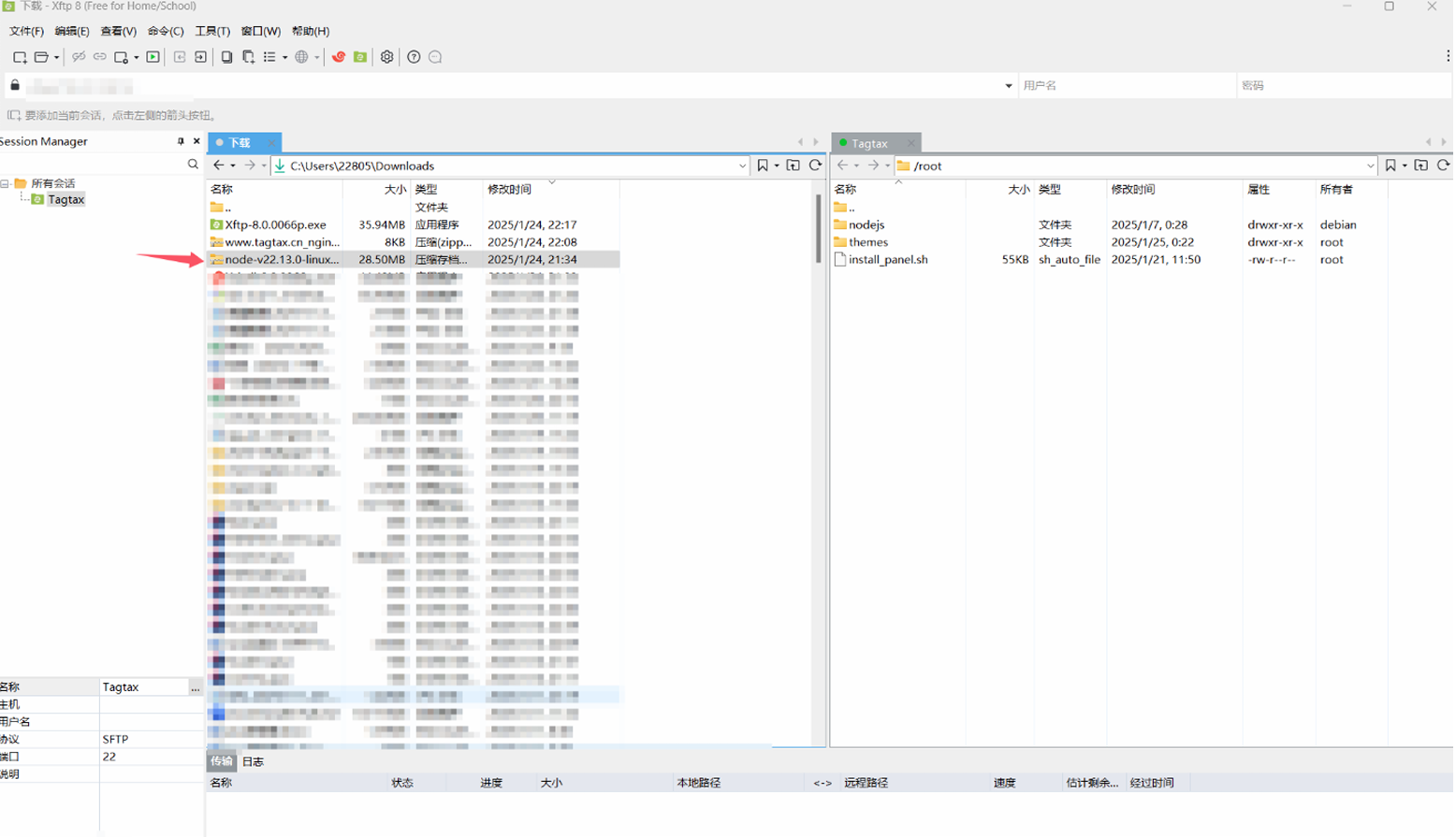Open the 工具(T) menu

(211, 31)
